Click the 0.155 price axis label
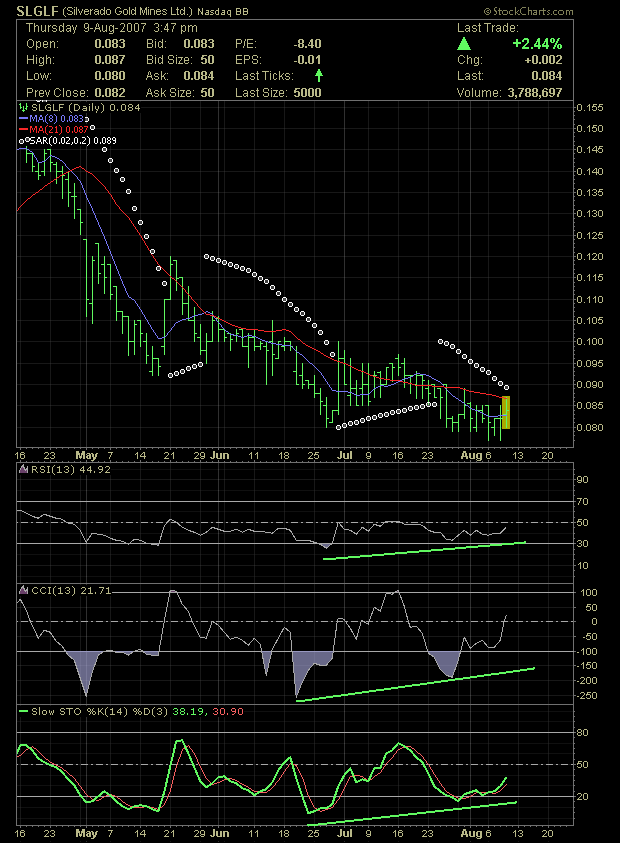 click(x=590, y=108)
